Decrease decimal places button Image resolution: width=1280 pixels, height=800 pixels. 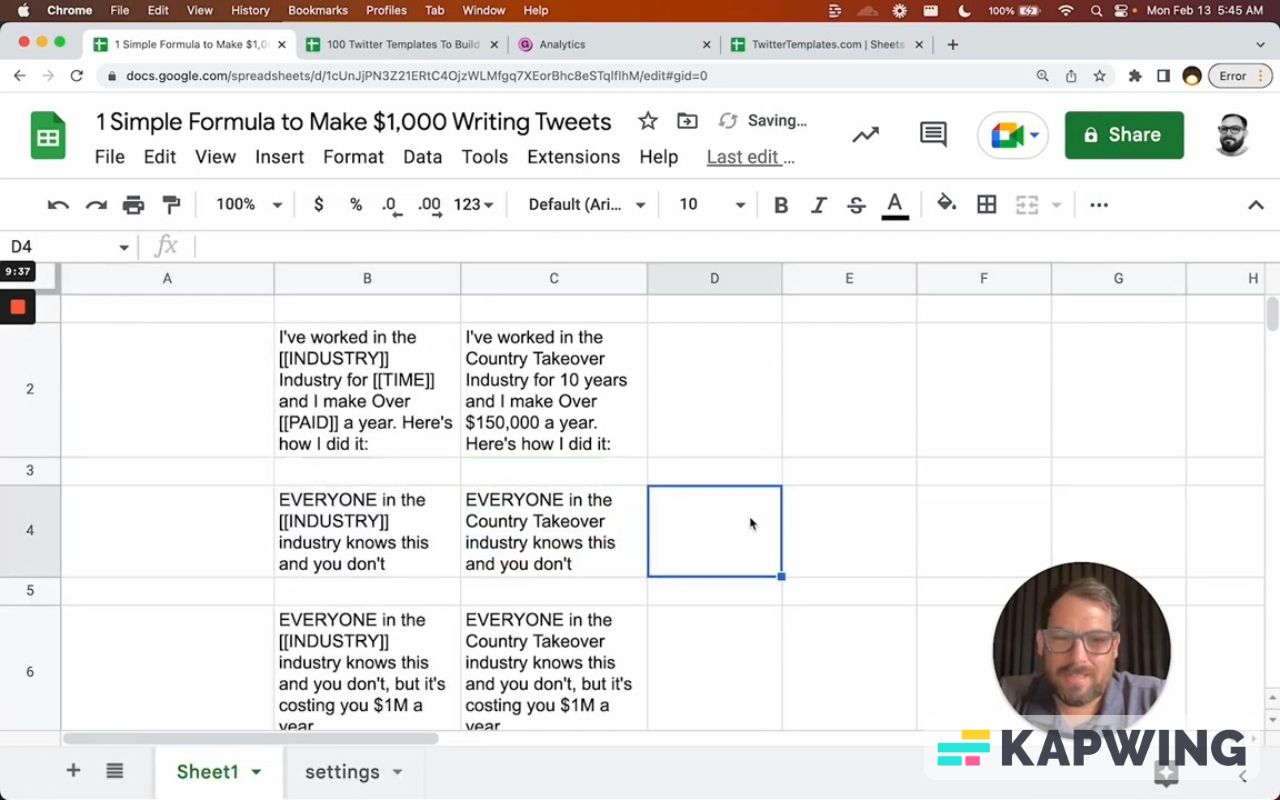tap(392, 205)
